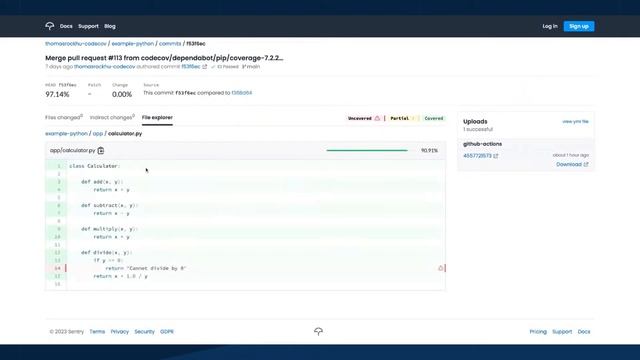Copy the app/calculator.py file path

[101, 151]
